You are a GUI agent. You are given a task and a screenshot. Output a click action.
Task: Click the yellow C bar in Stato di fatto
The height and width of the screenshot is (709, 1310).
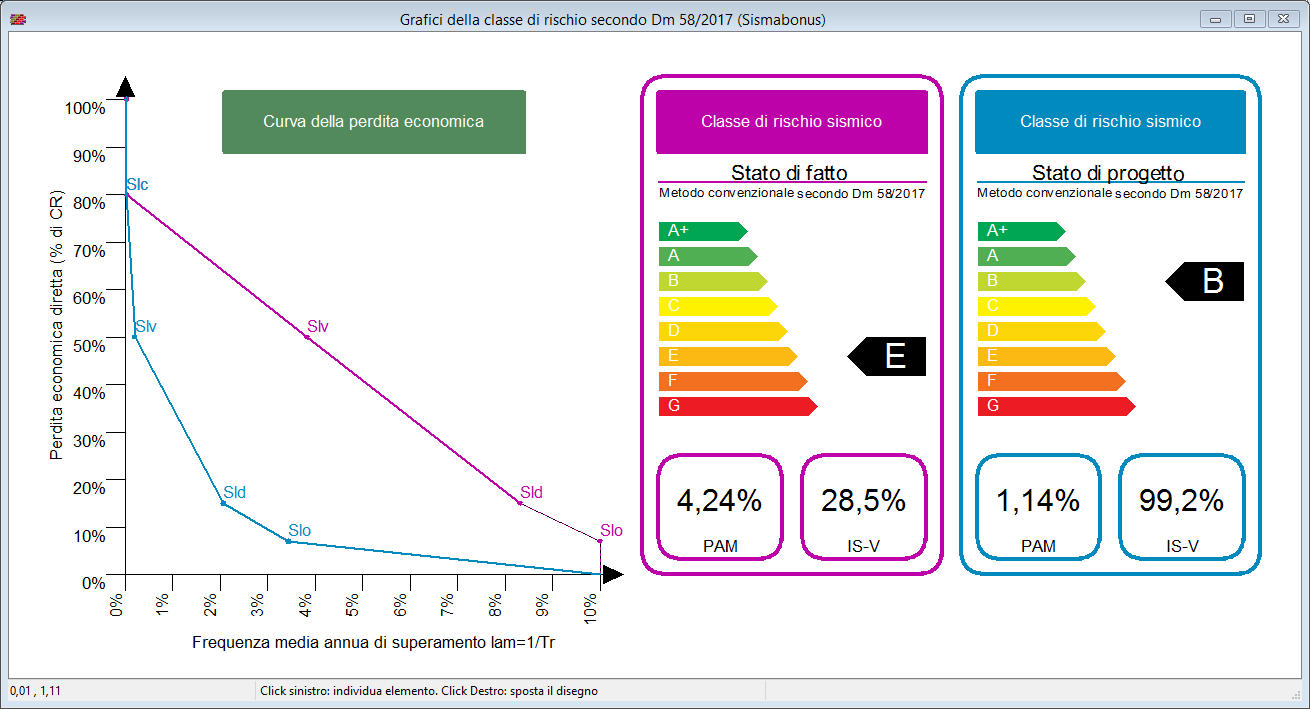pos(715,306)
